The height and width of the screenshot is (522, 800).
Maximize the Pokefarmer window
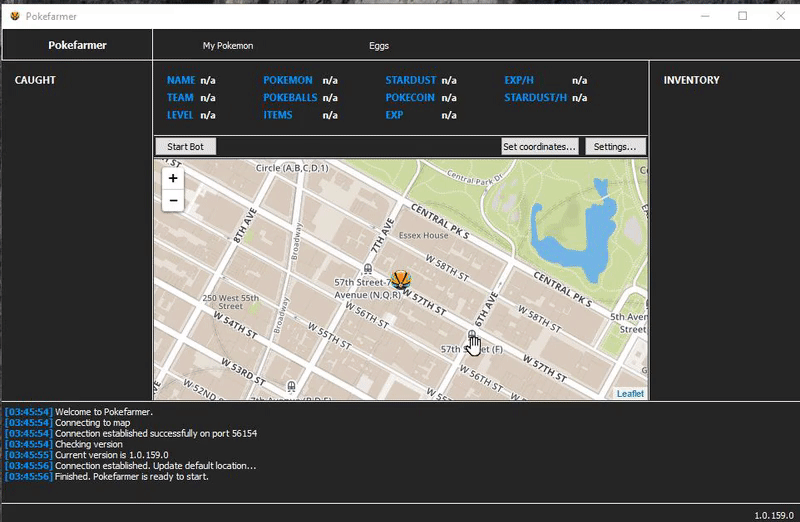tap(743, 16)
